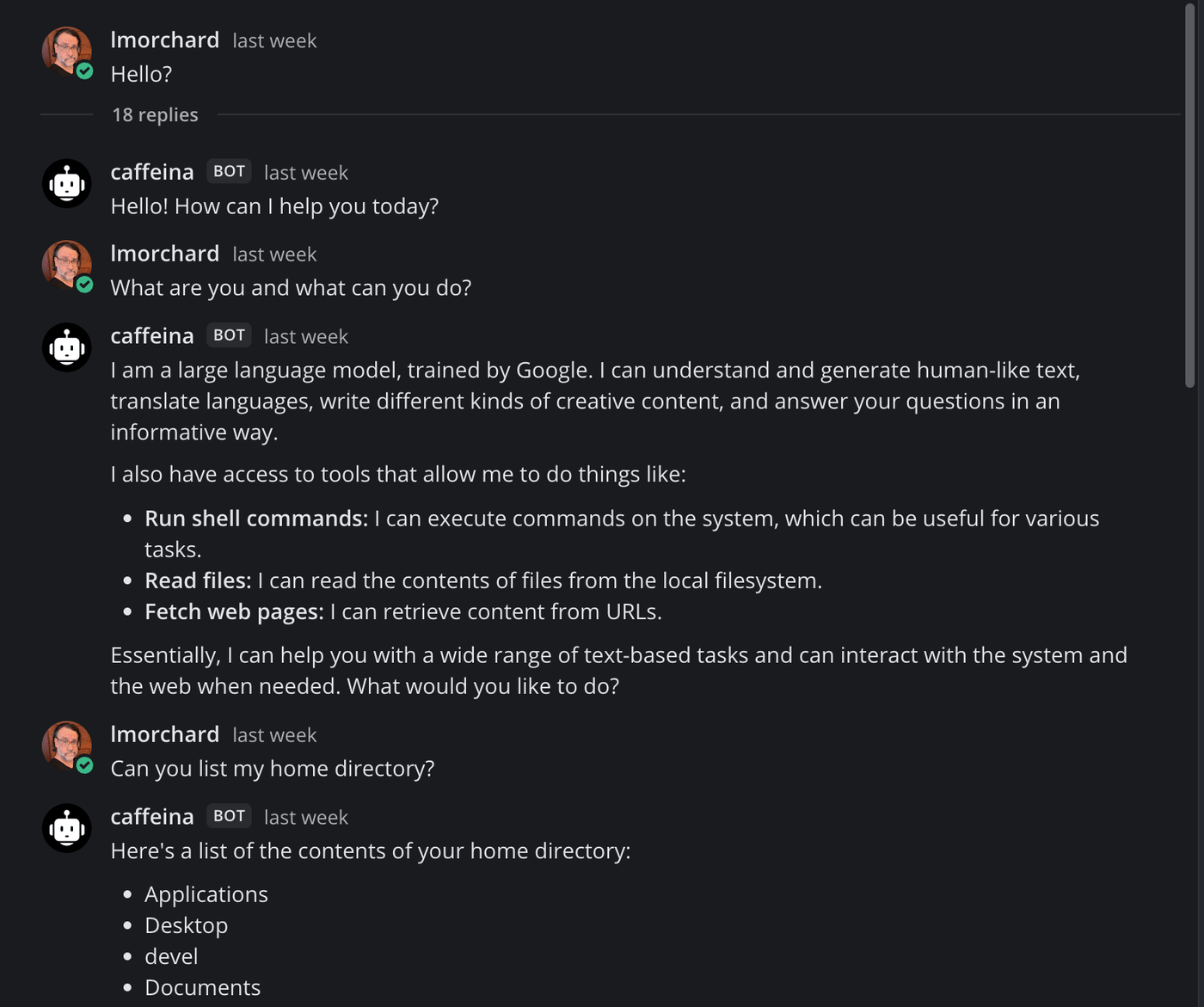Click caffeina's robot avatar on first bot reply
Screen dimensions: 1204x1007
[x=66, y=183]
